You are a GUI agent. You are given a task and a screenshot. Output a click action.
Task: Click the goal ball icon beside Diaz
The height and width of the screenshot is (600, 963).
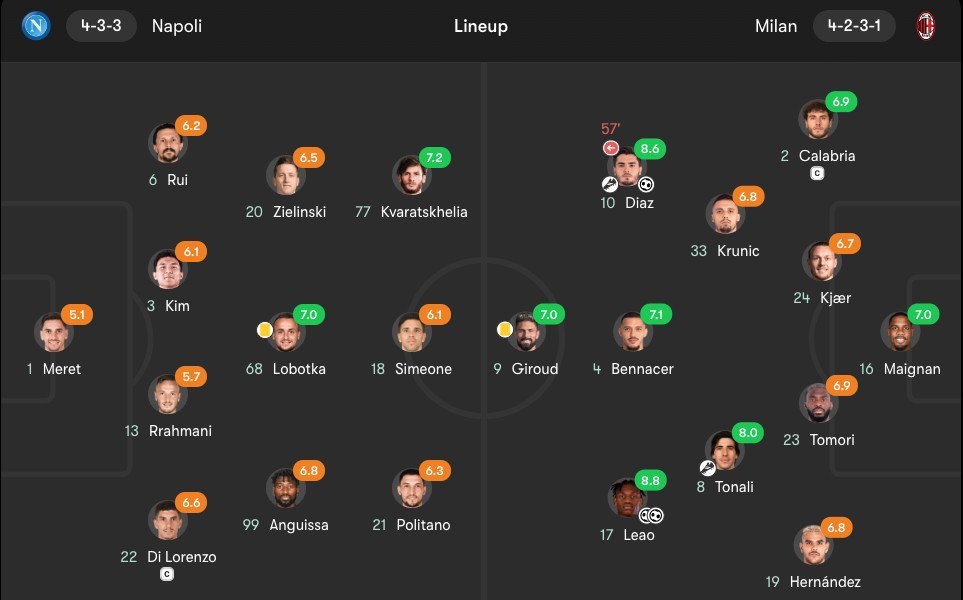(646, 184)
